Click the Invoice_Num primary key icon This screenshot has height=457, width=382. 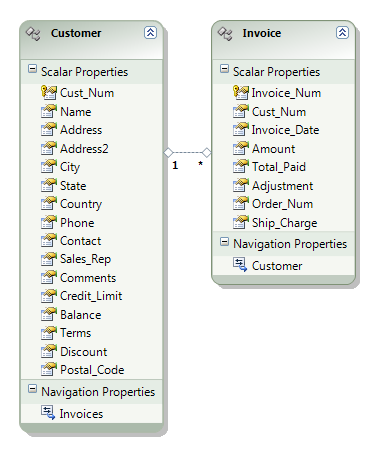click(241, 92)
